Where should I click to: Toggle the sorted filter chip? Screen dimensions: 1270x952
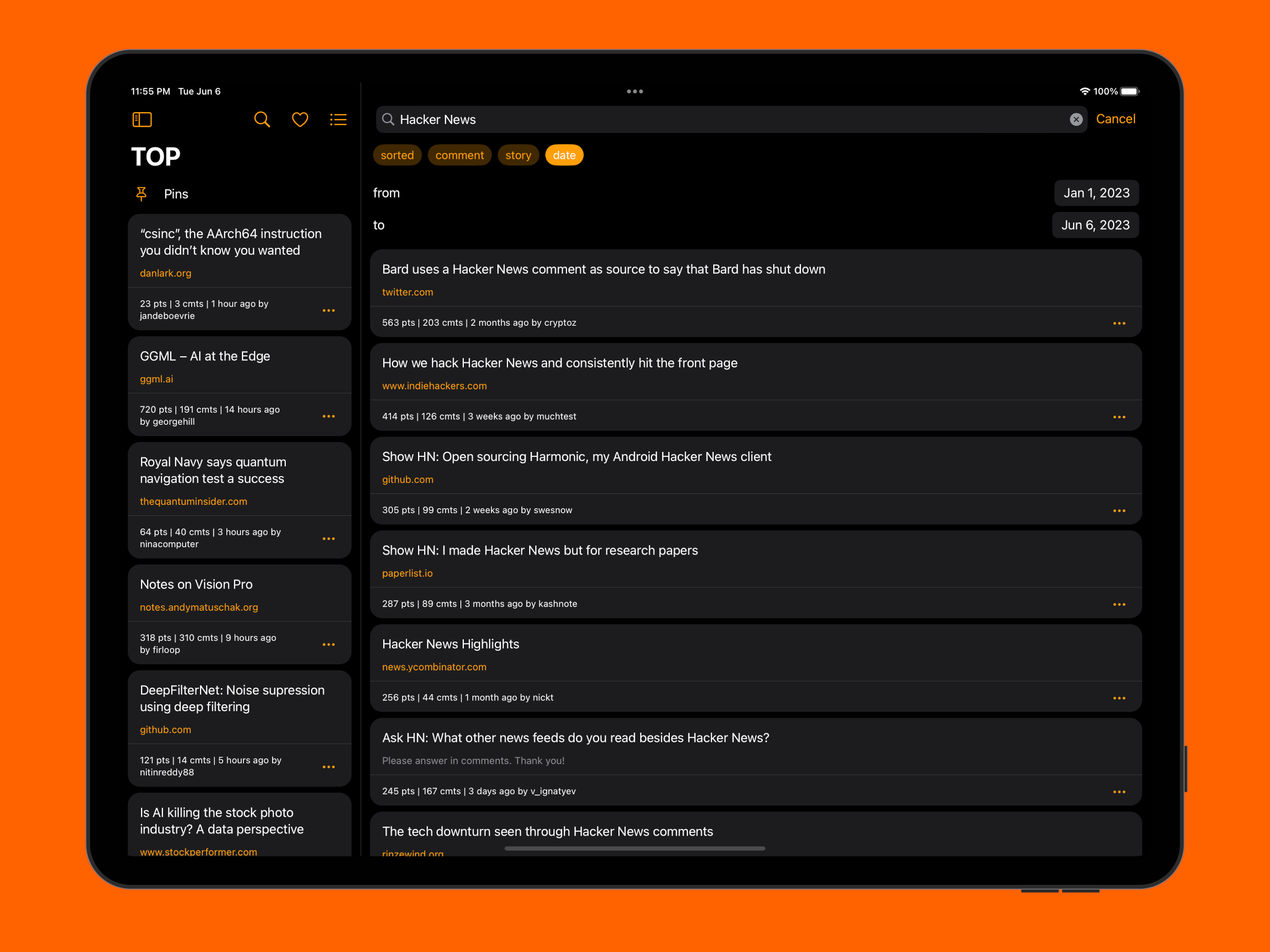coord(397,155)
